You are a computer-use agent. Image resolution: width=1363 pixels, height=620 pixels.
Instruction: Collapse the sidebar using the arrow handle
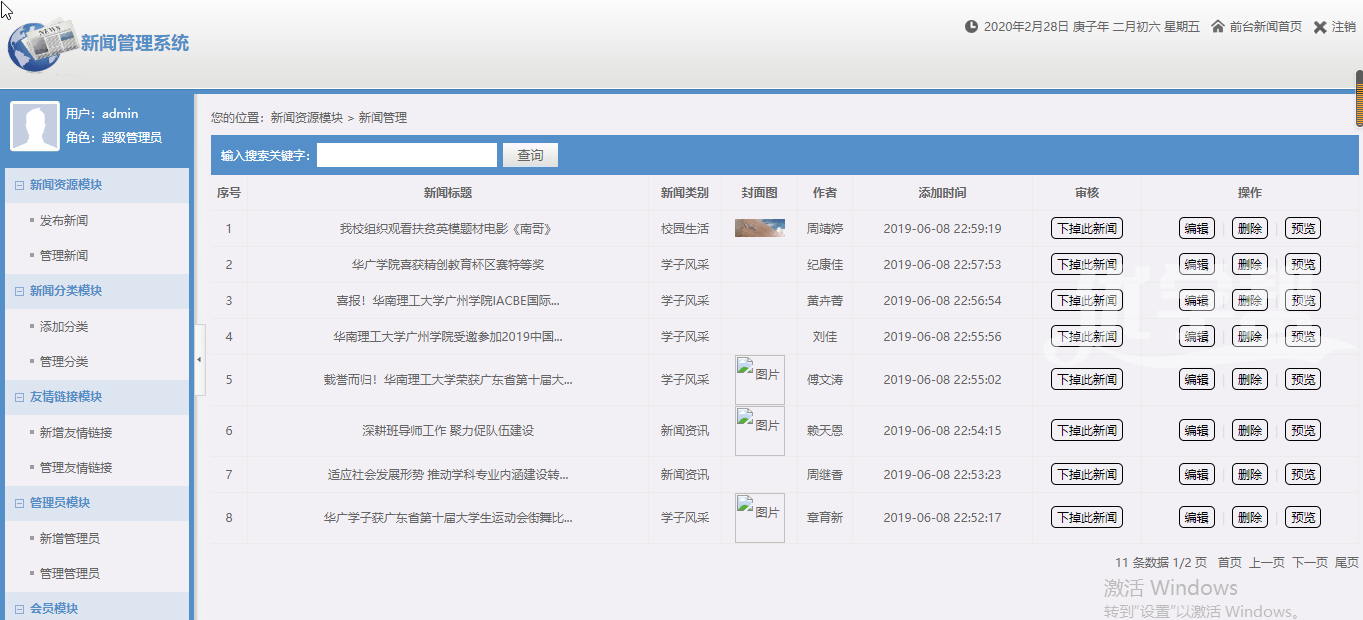(199, 359)
